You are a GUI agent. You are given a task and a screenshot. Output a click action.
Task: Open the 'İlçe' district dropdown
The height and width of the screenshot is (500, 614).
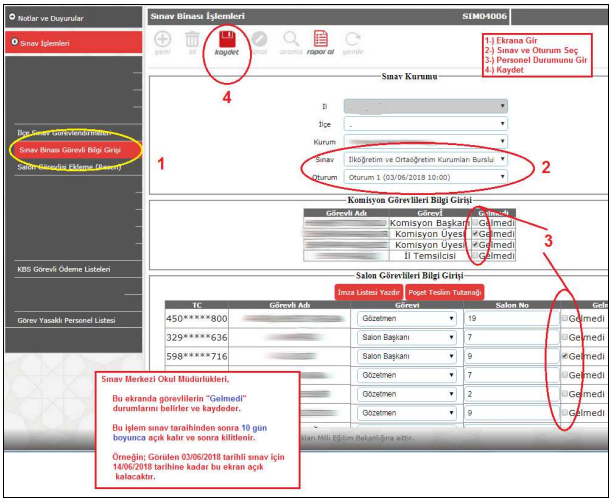point(426,124)
